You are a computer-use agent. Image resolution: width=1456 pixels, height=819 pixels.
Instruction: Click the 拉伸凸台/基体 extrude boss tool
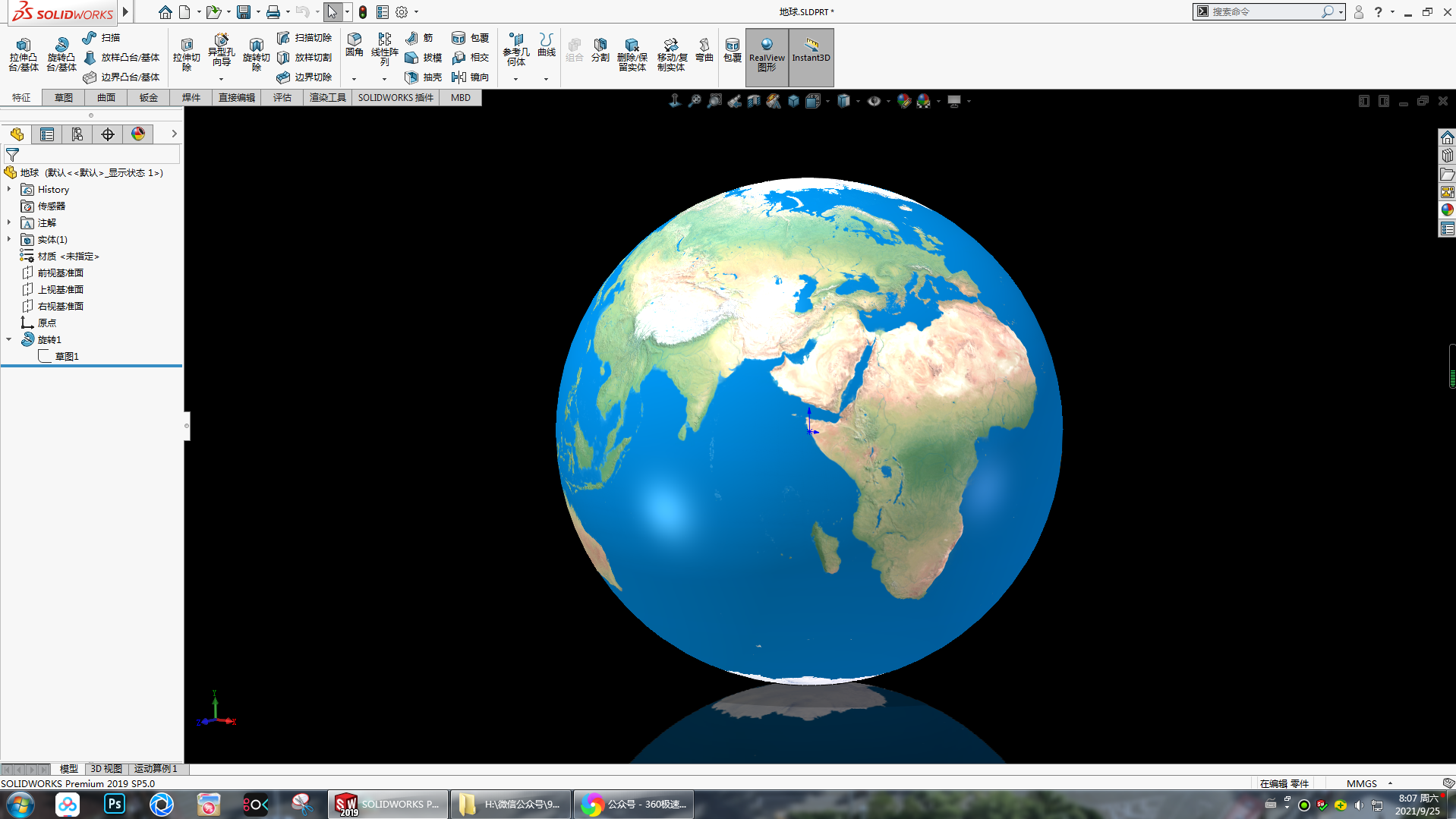[24, 55]
